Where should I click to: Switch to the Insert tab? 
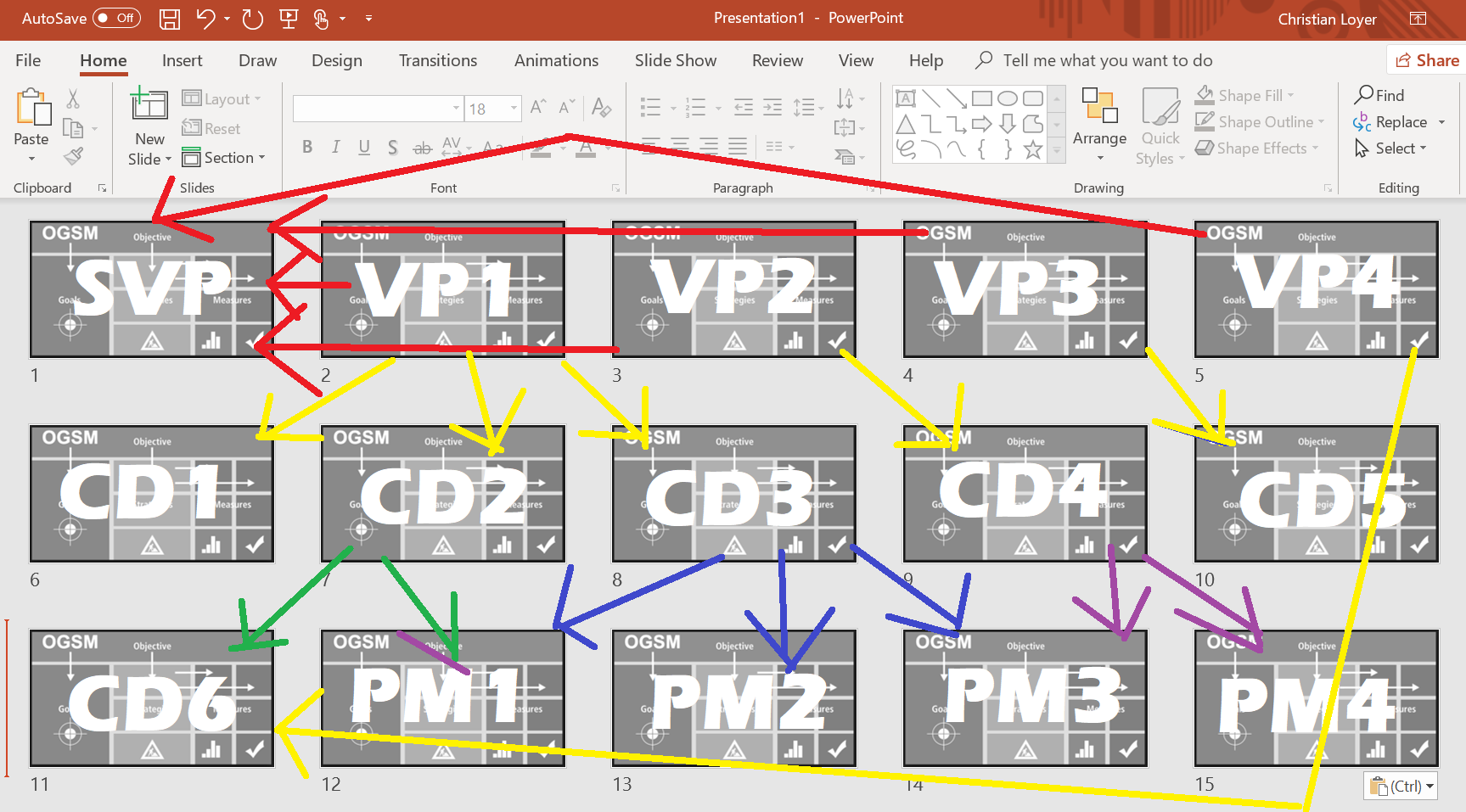click(x=183, y=60)
